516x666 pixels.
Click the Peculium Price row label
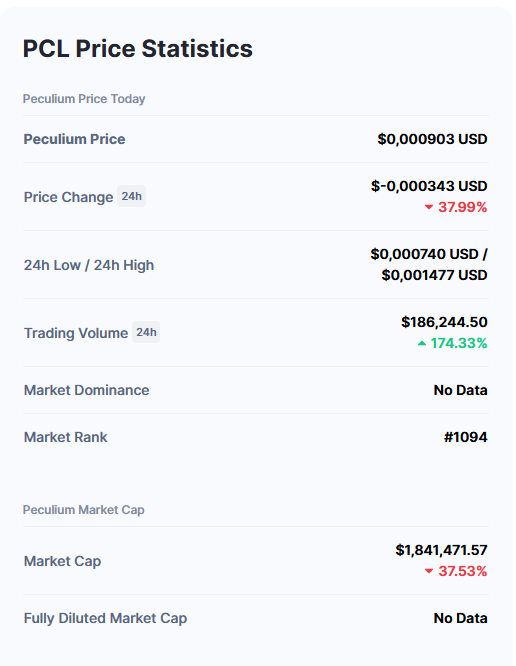[x=74, y=139]
